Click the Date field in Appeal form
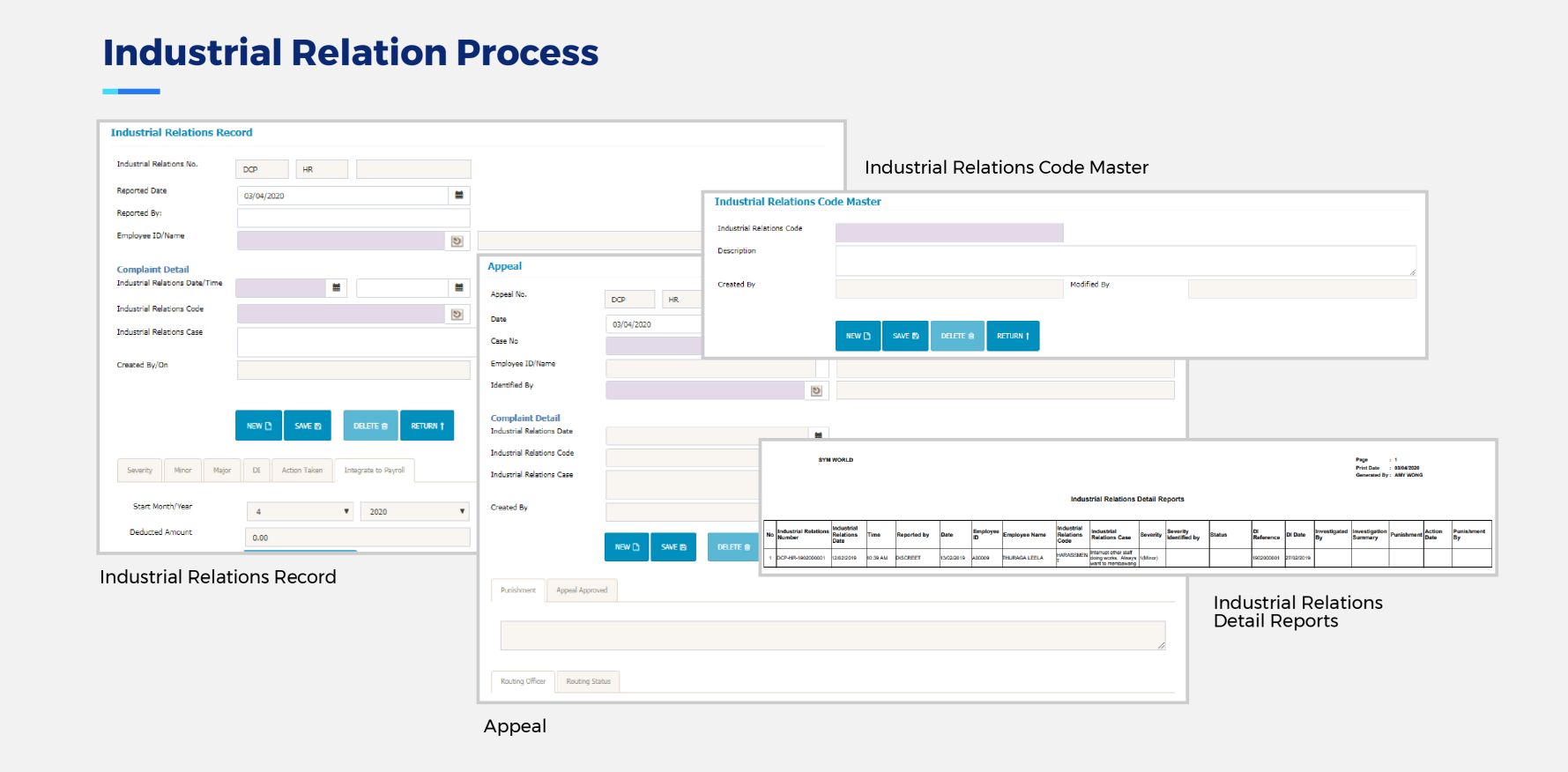The image size is (1568, 772). click(x=654, y=324)
